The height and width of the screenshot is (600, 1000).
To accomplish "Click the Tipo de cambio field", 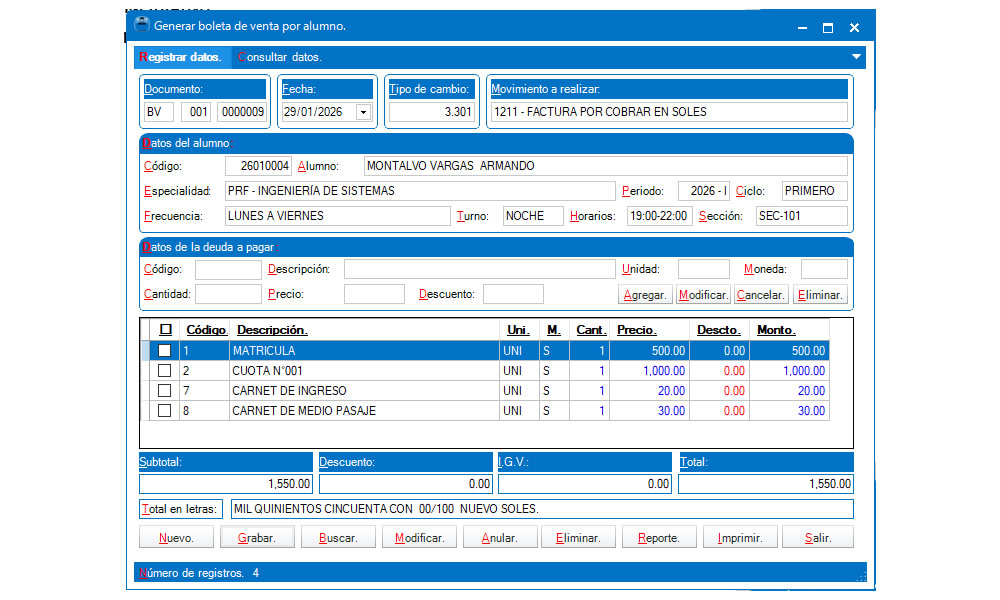I will [x=432, y=112].
